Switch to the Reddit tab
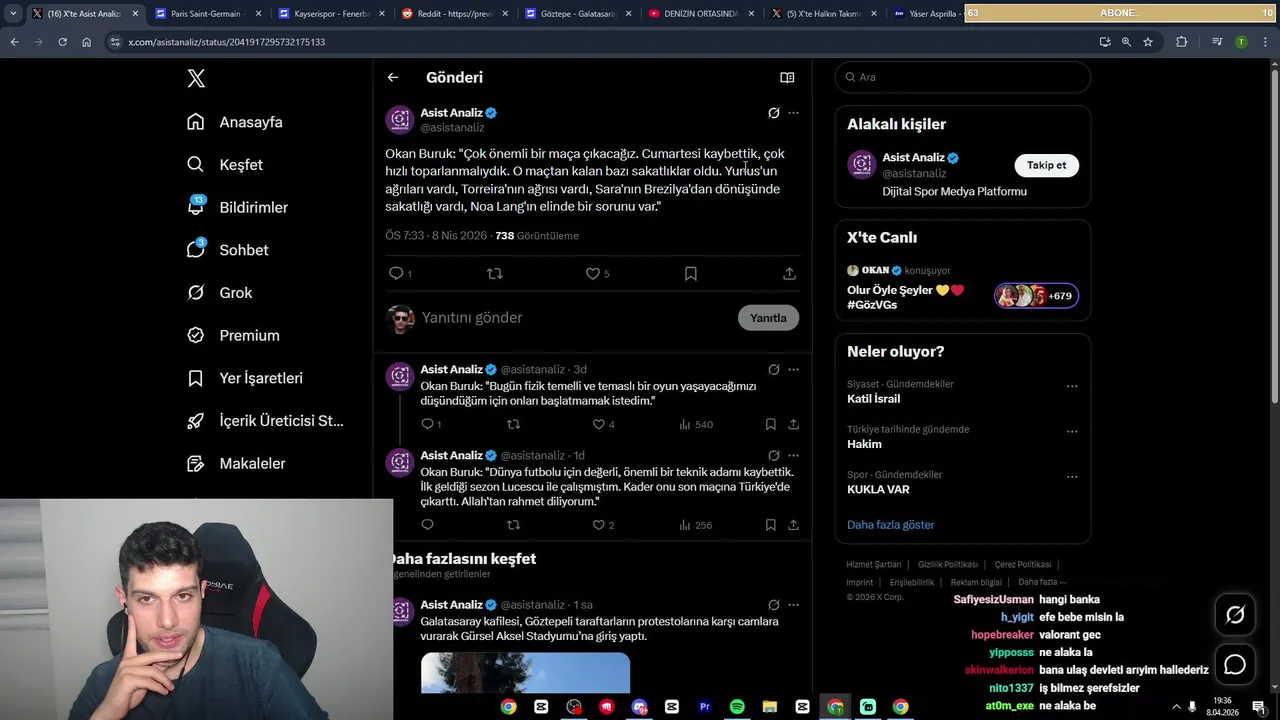The height and width of the screenshot is (720, 1280). [x=454, y=13]
